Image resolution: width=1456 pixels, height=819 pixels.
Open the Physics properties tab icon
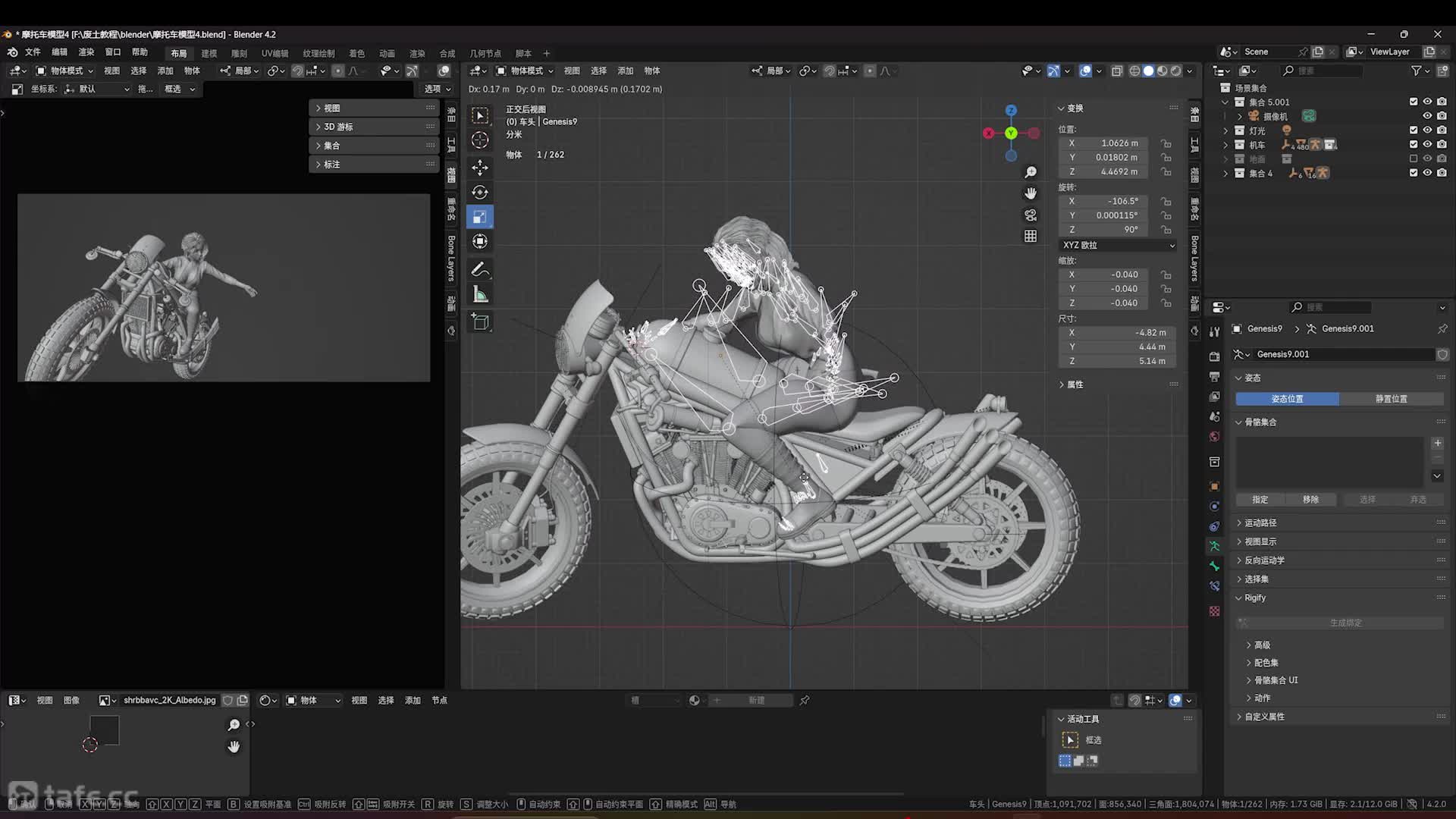[1215, 507]
